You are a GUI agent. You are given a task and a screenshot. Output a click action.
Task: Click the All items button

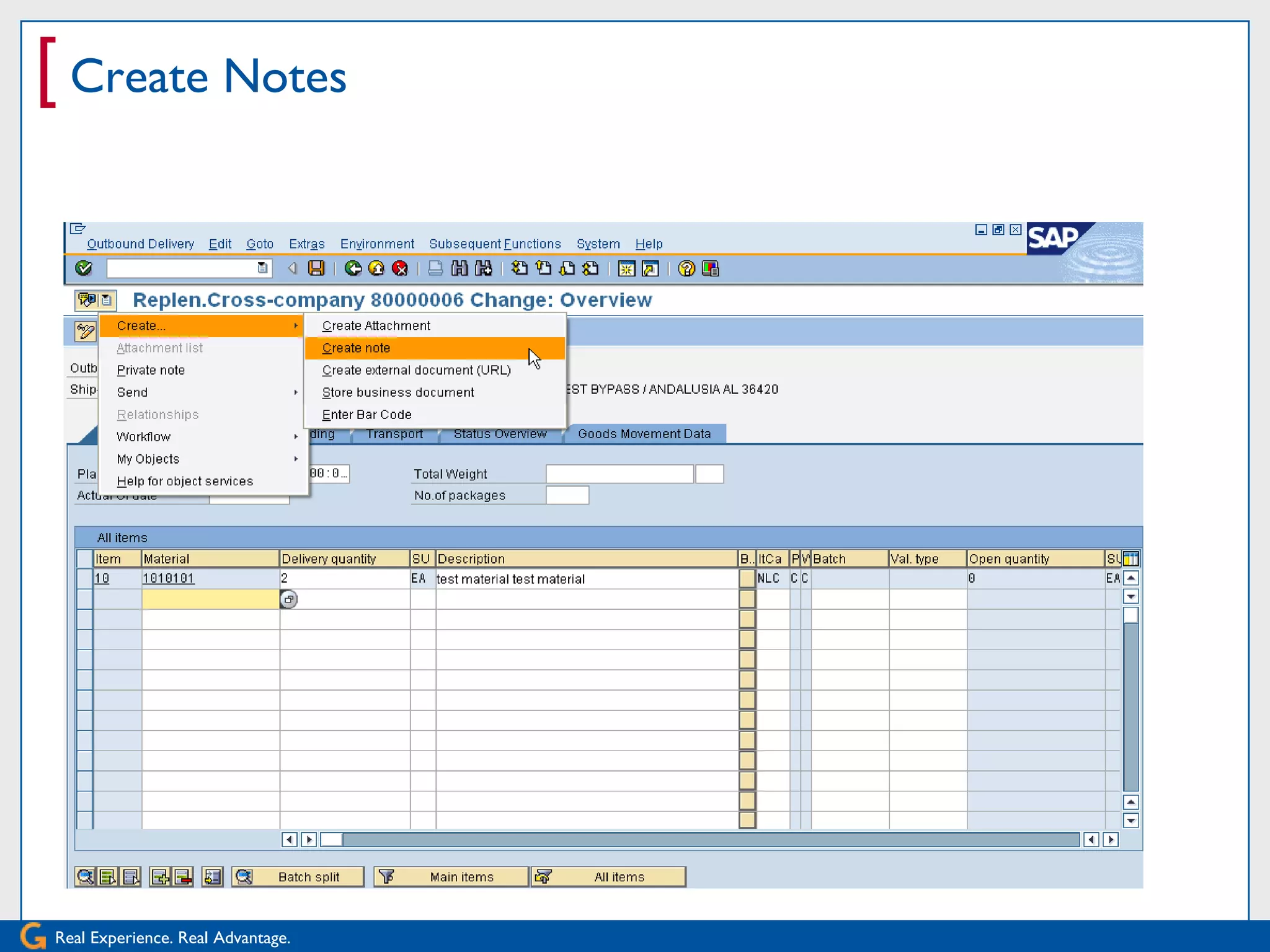click(608, 876)
